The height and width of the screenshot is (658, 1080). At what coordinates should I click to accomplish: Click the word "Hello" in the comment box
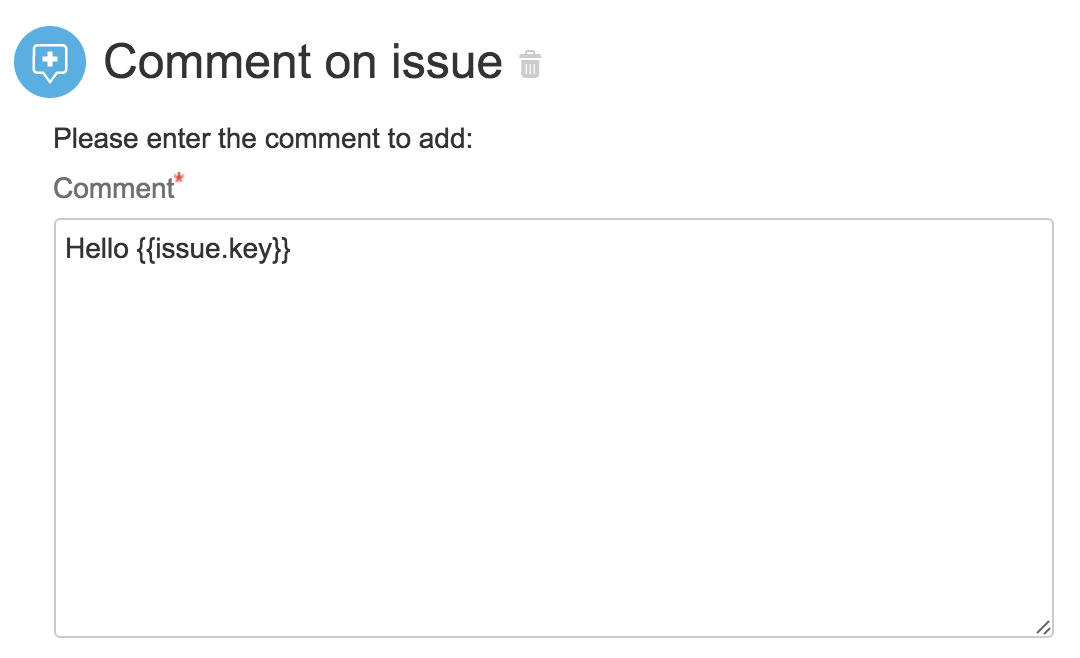click(x=96, y=248)
